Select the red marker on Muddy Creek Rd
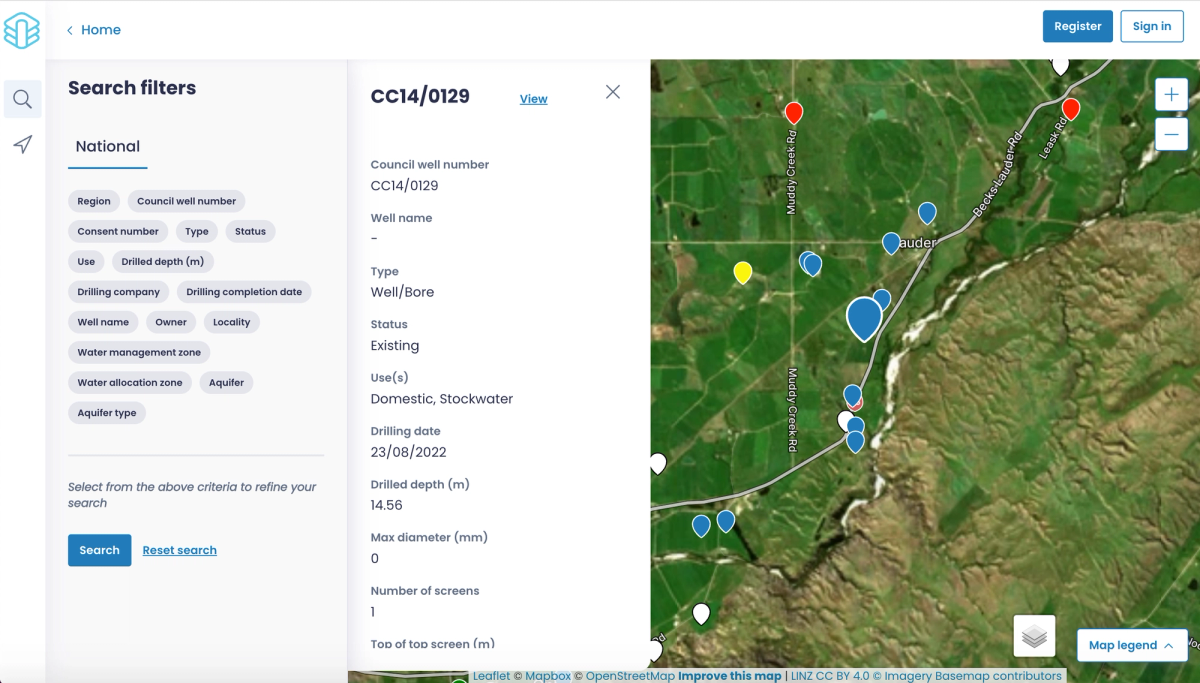The image size is (1200, 683). click(794, 112)
